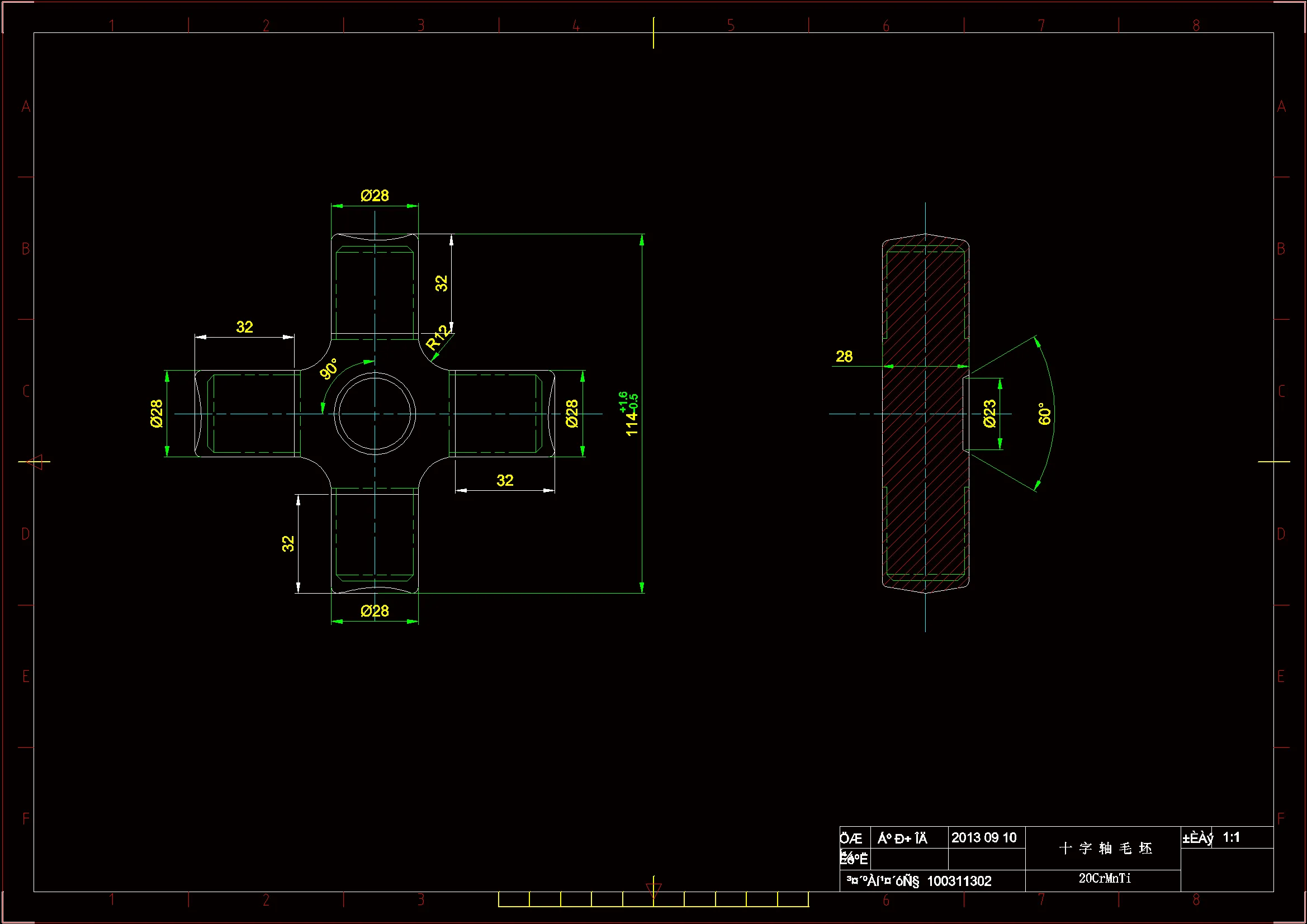Viewport: 1307px width, 924px height.
Task: Click the 32 dimension below the right arm
Action: click(504, 481)
